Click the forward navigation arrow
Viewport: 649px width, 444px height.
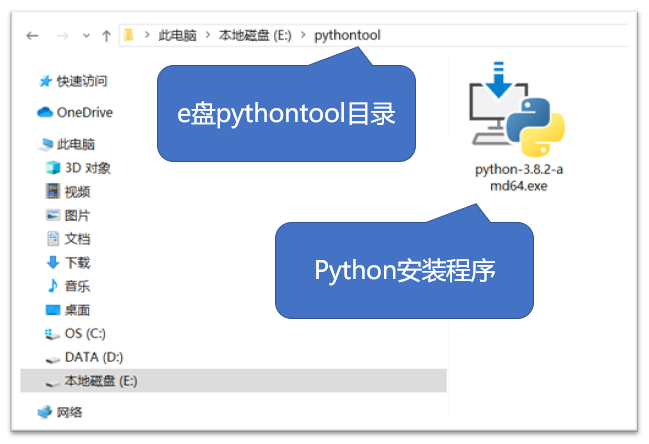click(x=62, y=36)
